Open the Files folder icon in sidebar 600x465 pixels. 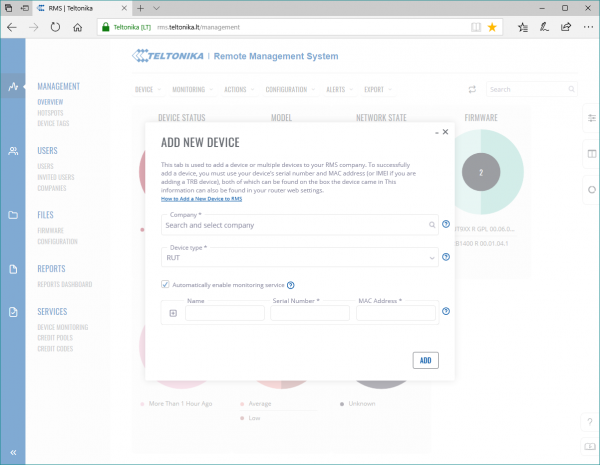point(13,215)
